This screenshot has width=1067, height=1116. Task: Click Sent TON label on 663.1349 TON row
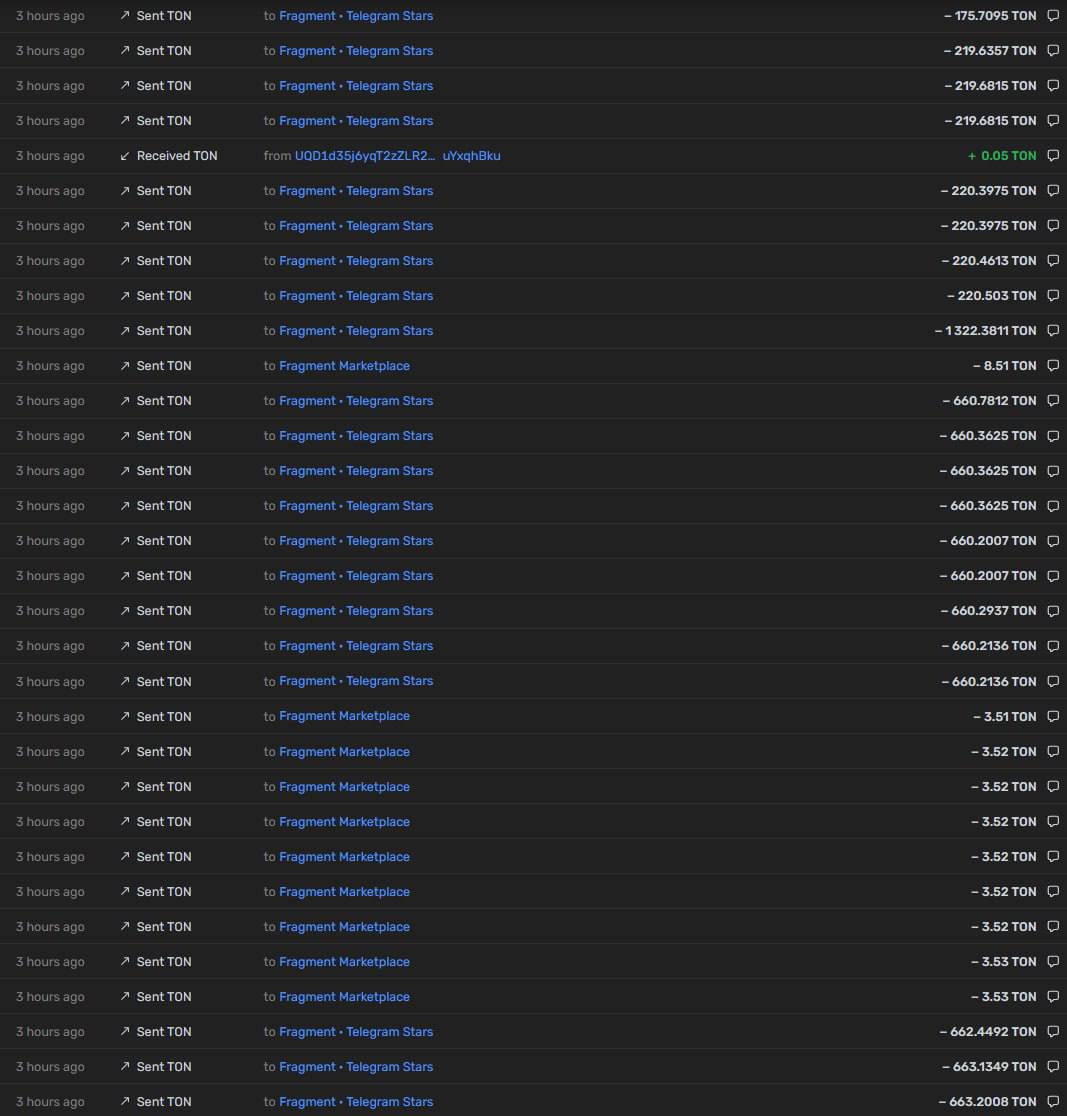[164, 1066]
